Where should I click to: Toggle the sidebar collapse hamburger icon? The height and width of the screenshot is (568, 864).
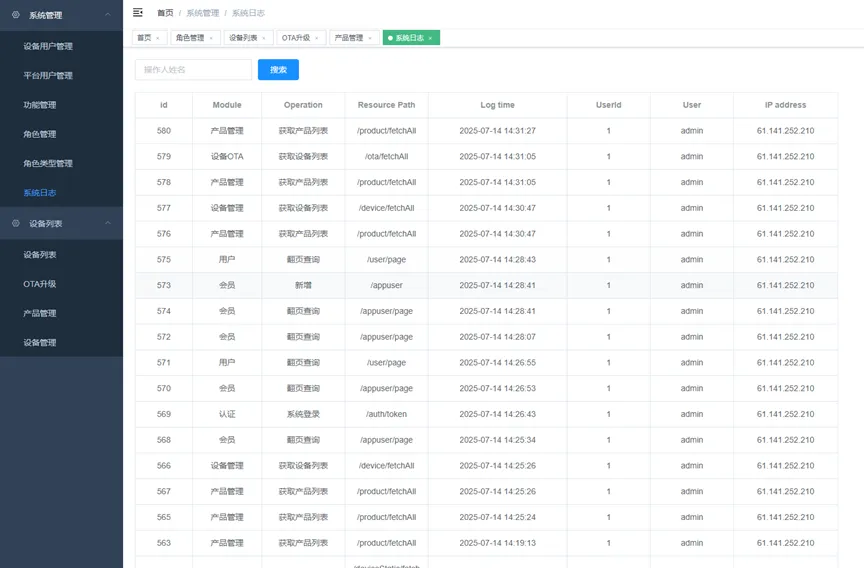pyautogui.click(x=138, y=12)
